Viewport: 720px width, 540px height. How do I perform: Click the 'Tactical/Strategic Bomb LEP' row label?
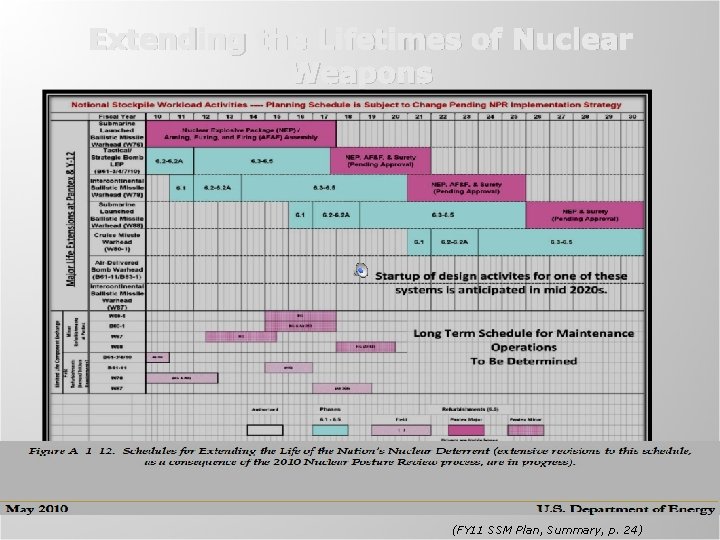coord(117,161)
